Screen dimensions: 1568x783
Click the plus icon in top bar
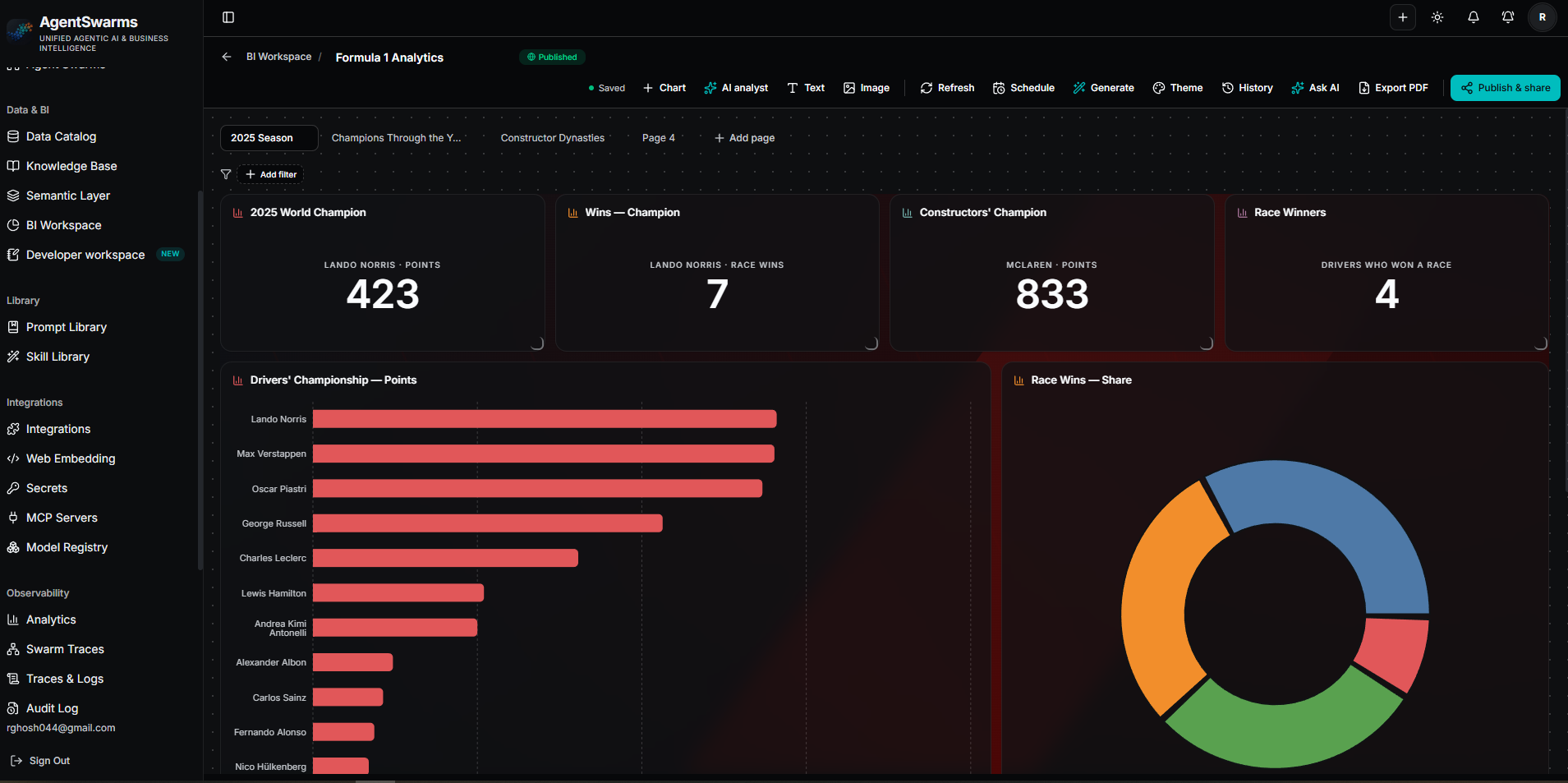pyautogui.click(x=1403, y=17)
